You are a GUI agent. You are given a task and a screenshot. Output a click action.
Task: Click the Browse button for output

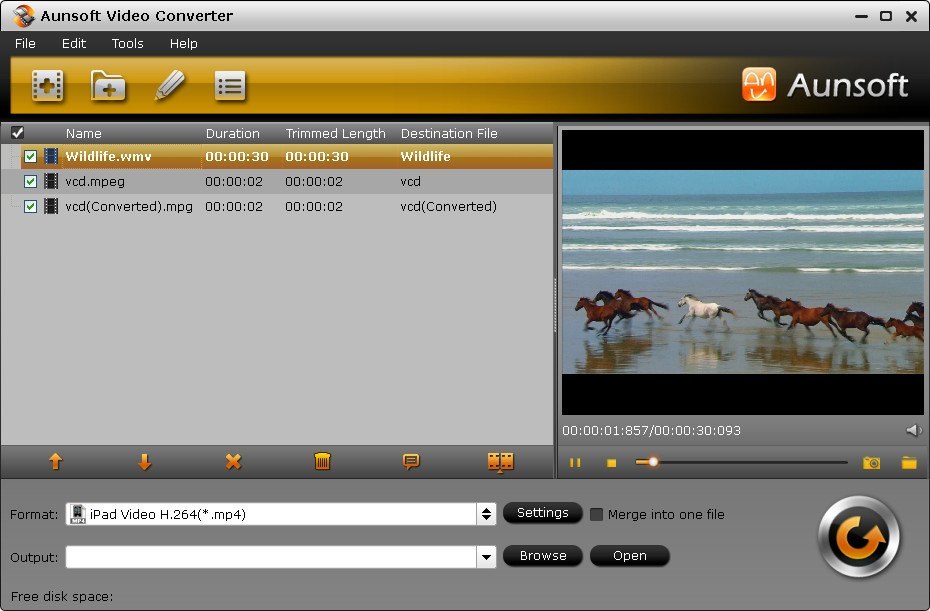pos(543,556)
